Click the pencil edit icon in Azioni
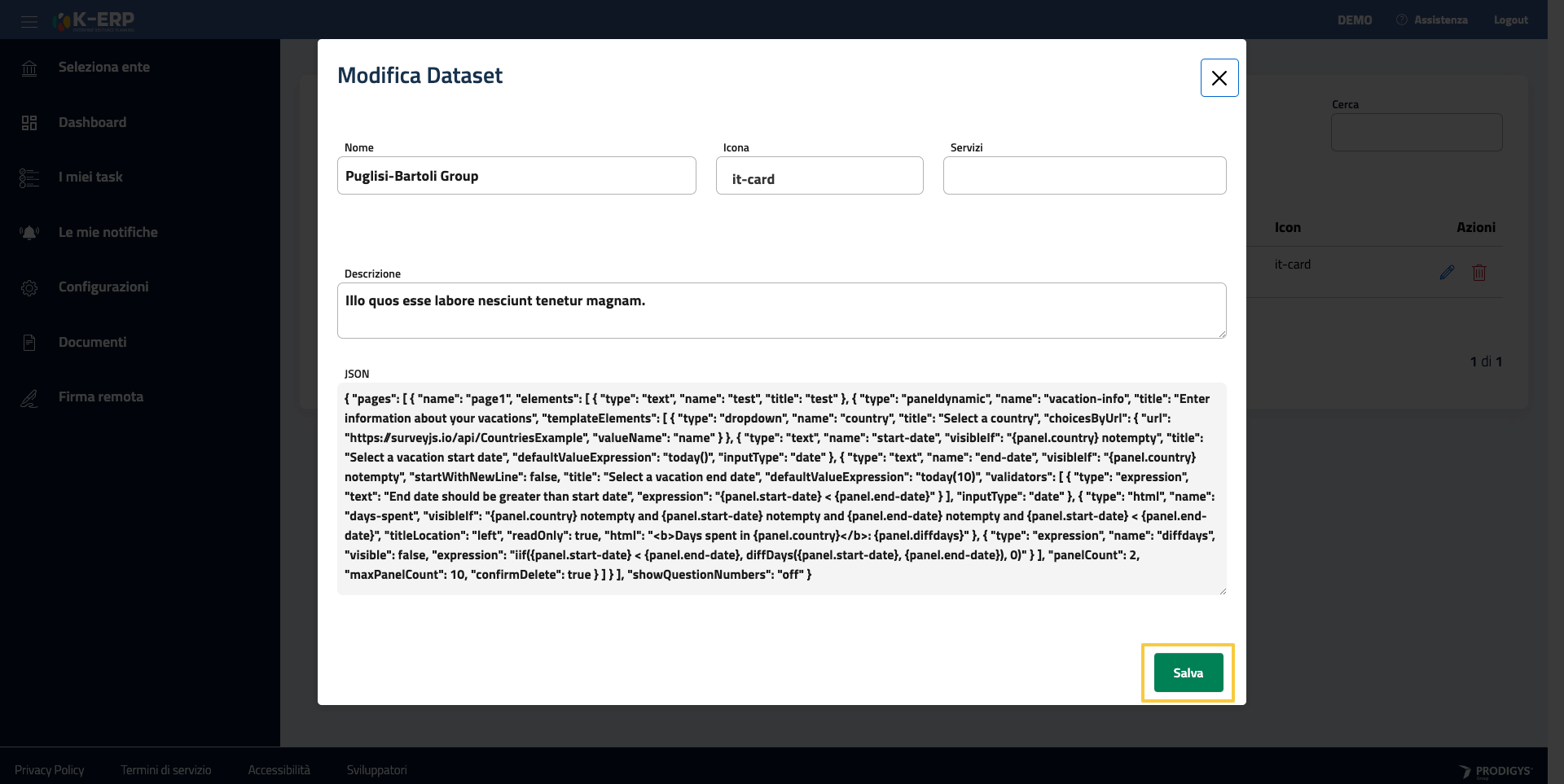The height and width of the screenshot is (784, 1564). coord(1447,273)
